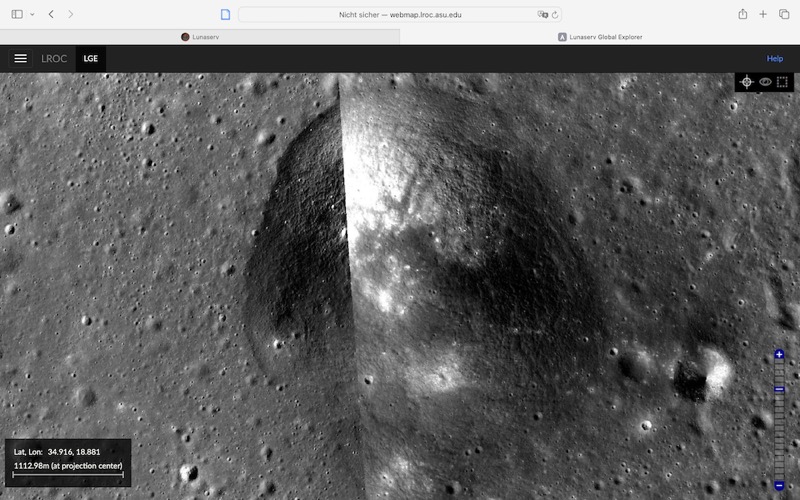The height and width of the screenshot is (500, 800).
Task: Open the hamburger menu in the LROC header
Action: 20,58
